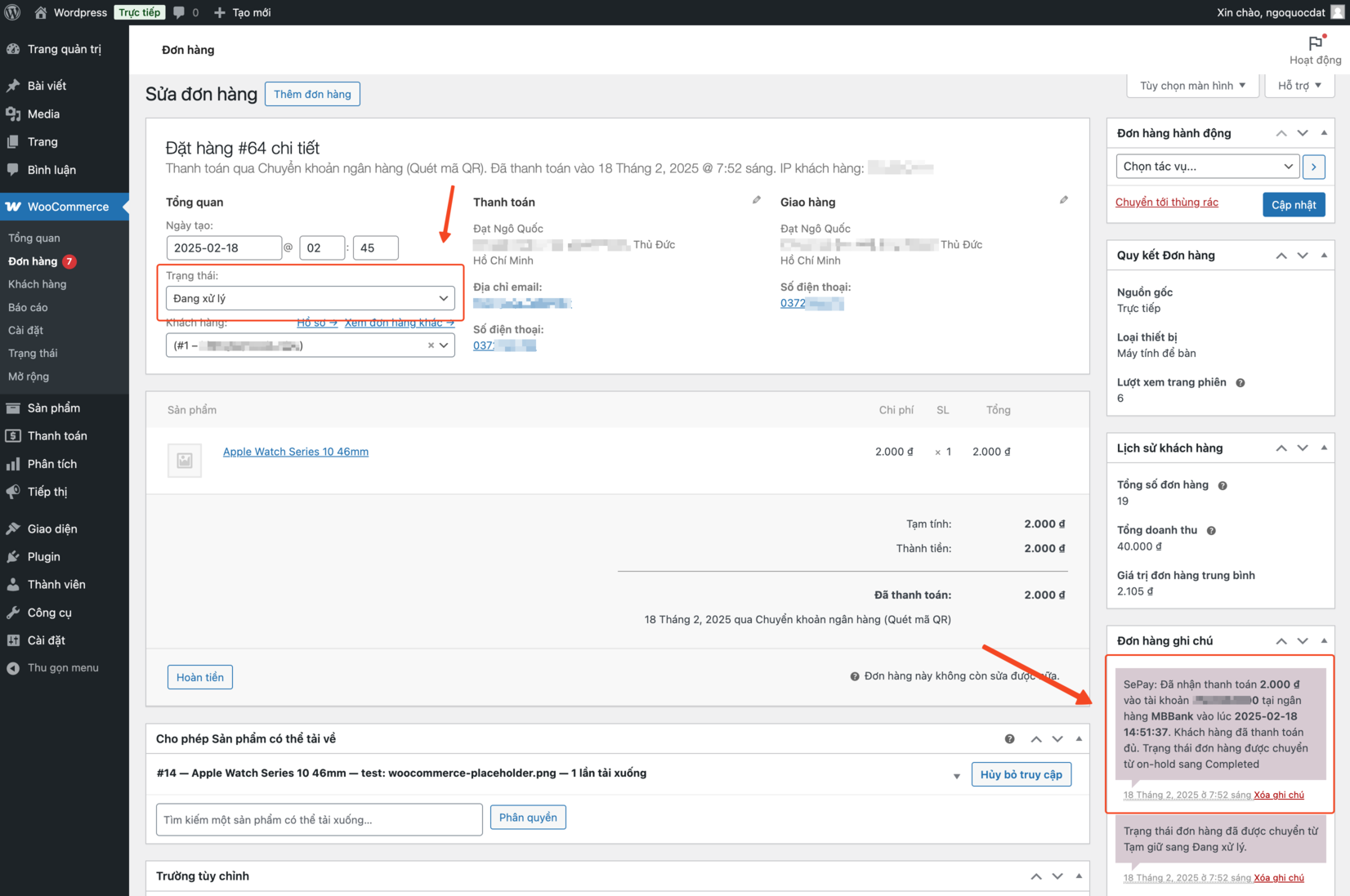Go to Khách hàng under WooCommerce
The width and height of the screenshot is (1350, 896).
pos(38,284)
